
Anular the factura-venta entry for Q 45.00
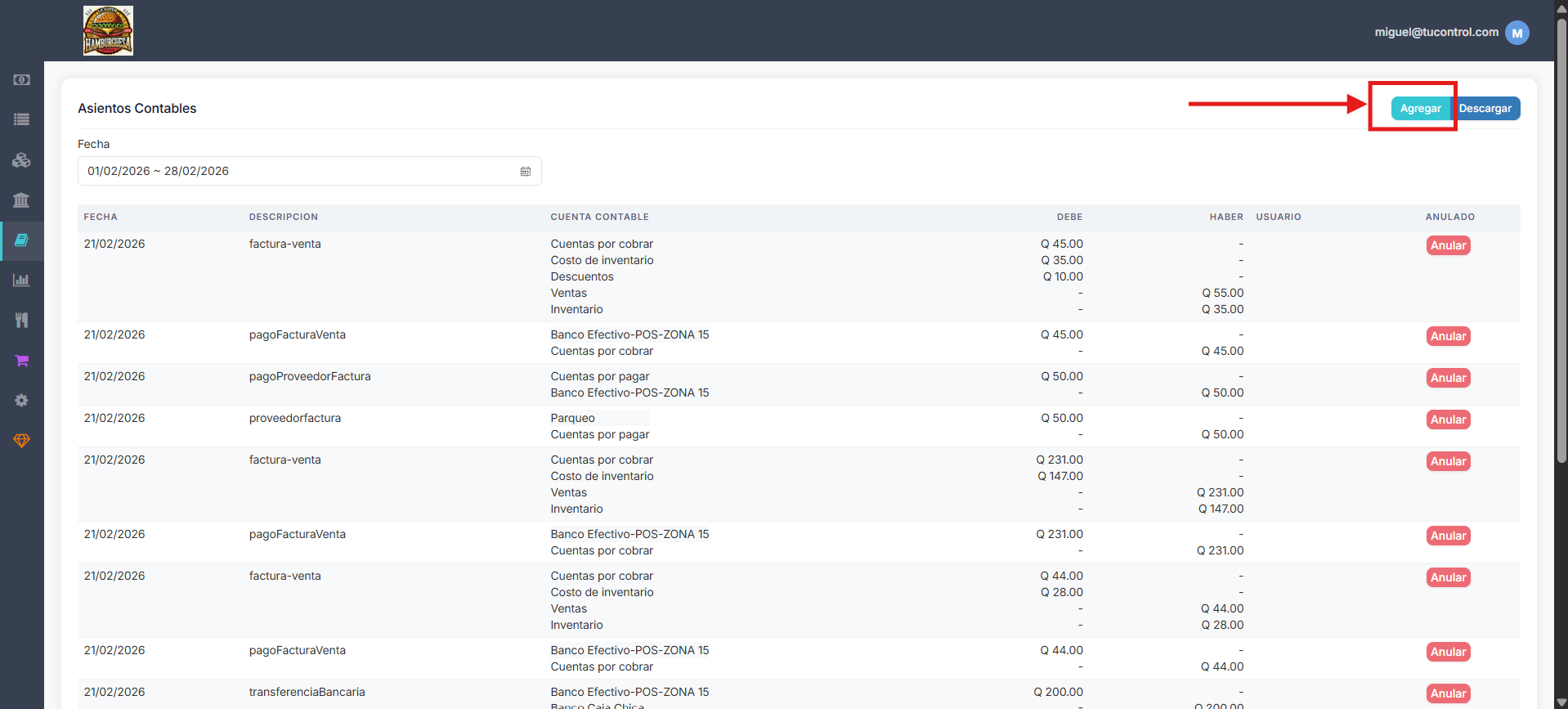1448,245
